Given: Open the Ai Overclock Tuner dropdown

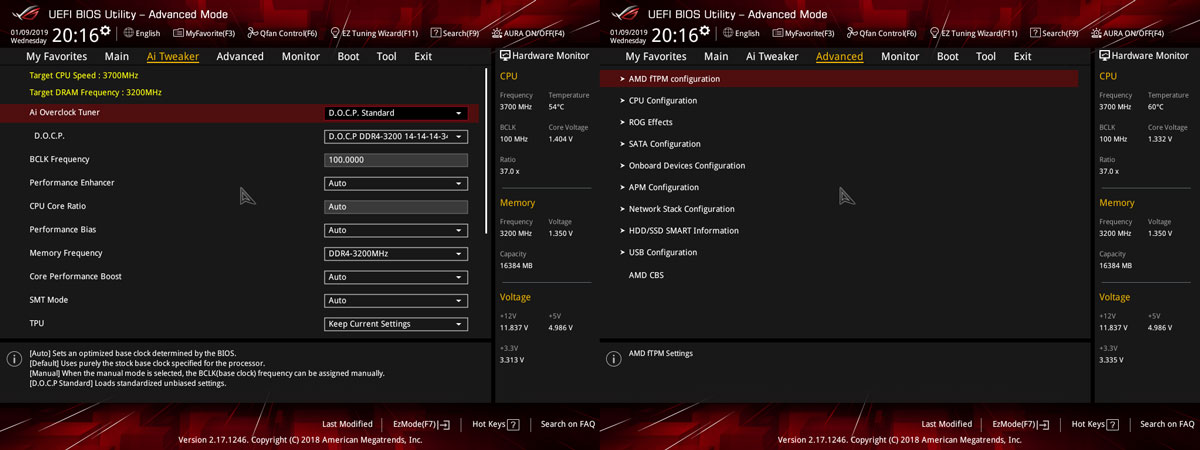Looking at the screenshot, I should 396,113.
